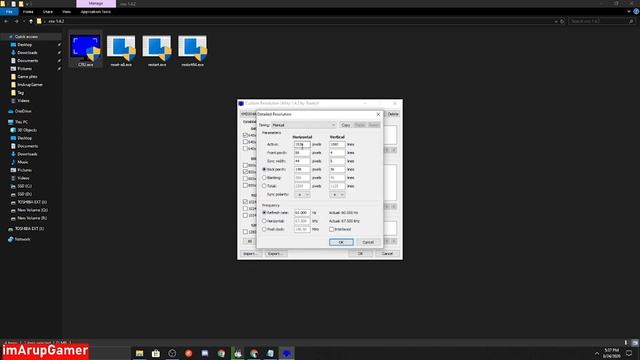Click the CRU taskbar icon
This screenshot has height=360, width=640.
point(287,353)
